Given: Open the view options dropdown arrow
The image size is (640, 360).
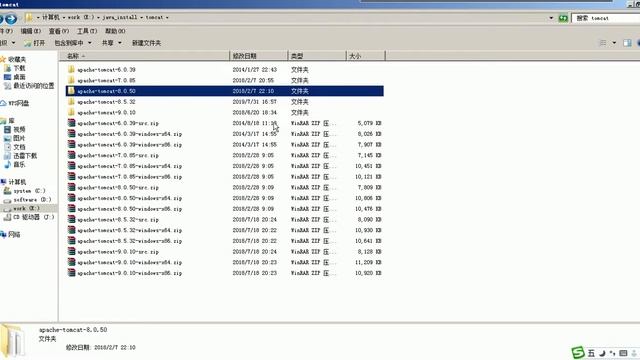Looking at the screenshot, I should 614,43.
